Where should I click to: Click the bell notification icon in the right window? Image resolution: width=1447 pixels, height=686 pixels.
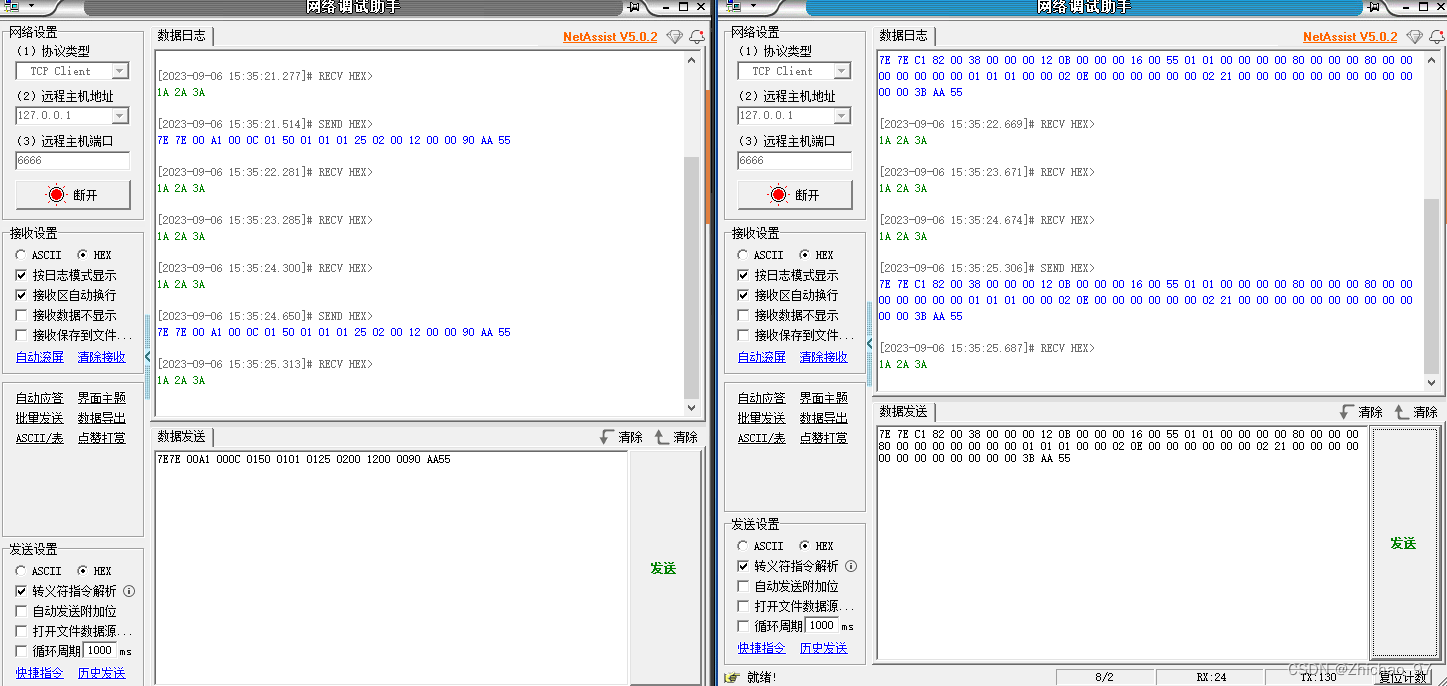(x=1437, y=36)
